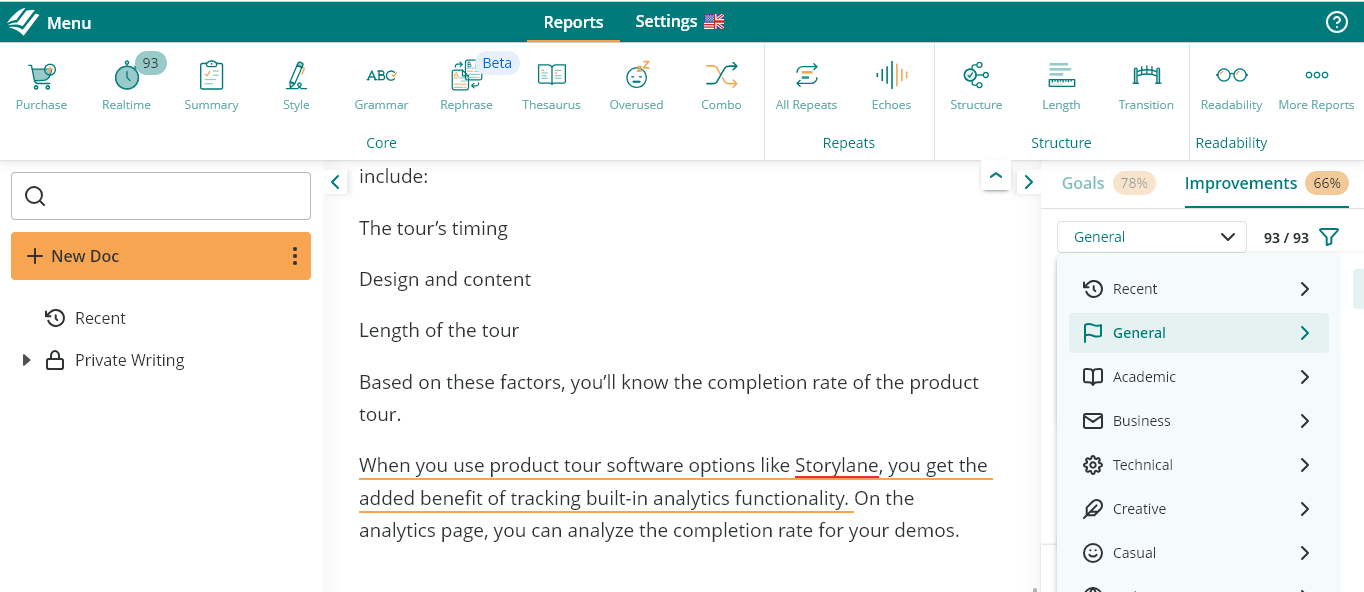1364x592 pixels.
Task: Run the Overused words report
Action: click(x=636, y=84)
